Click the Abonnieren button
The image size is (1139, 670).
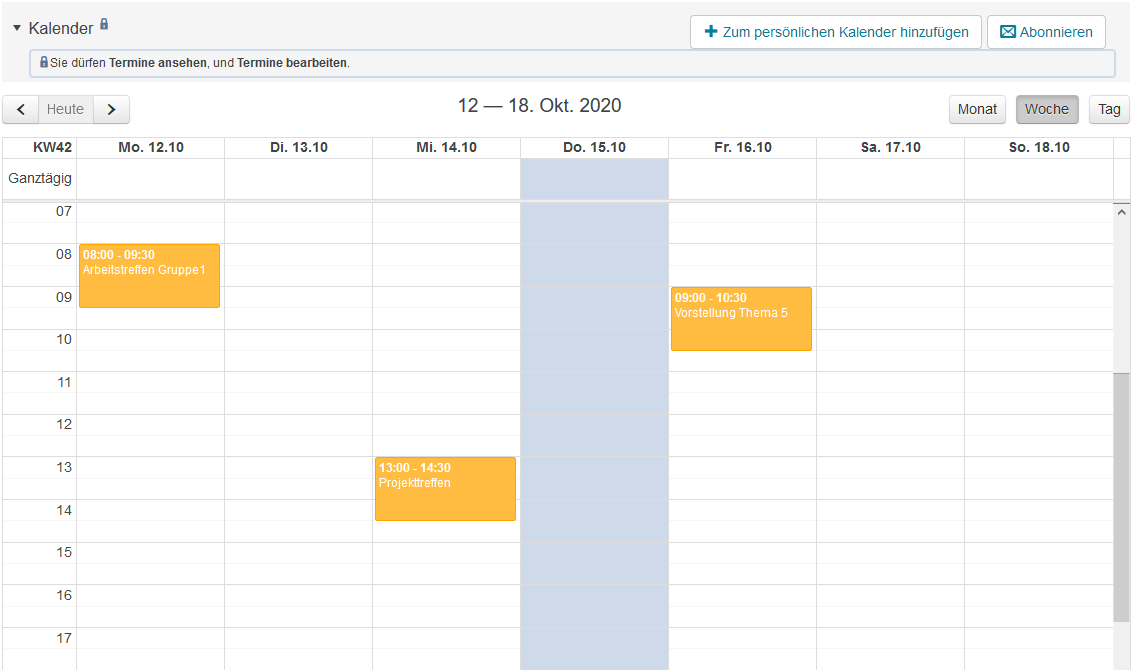click(x=1046, y=31)
